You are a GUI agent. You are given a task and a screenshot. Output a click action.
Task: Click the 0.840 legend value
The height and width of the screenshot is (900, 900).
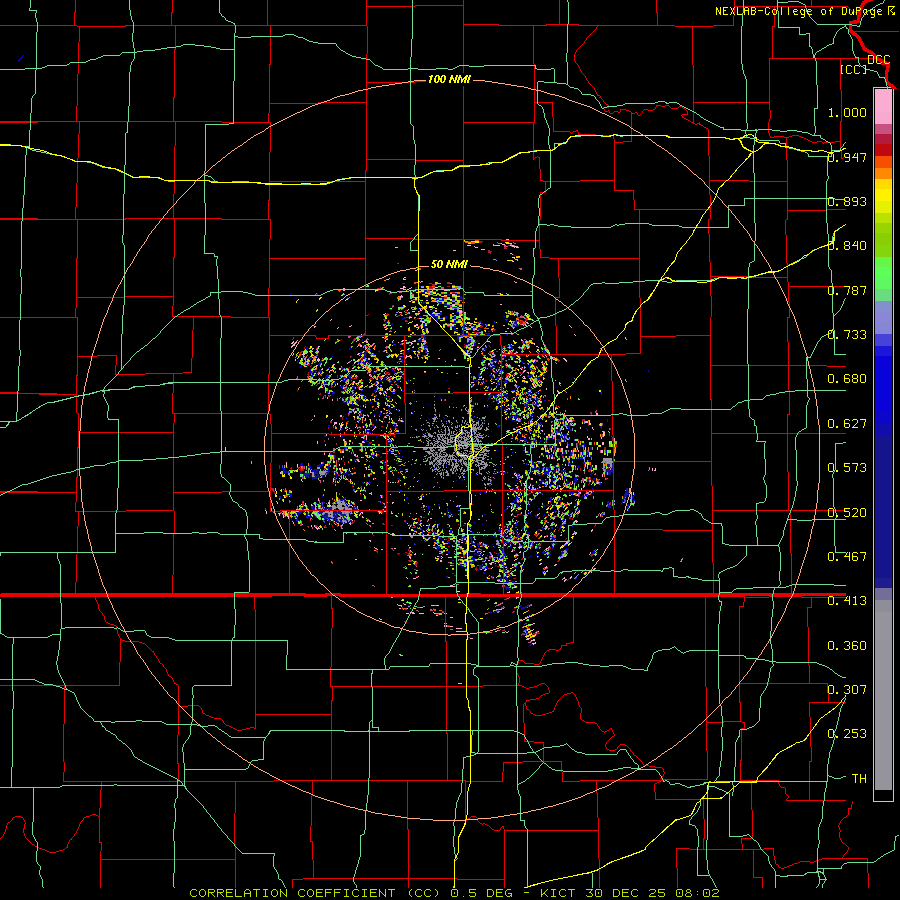point(847,246)
